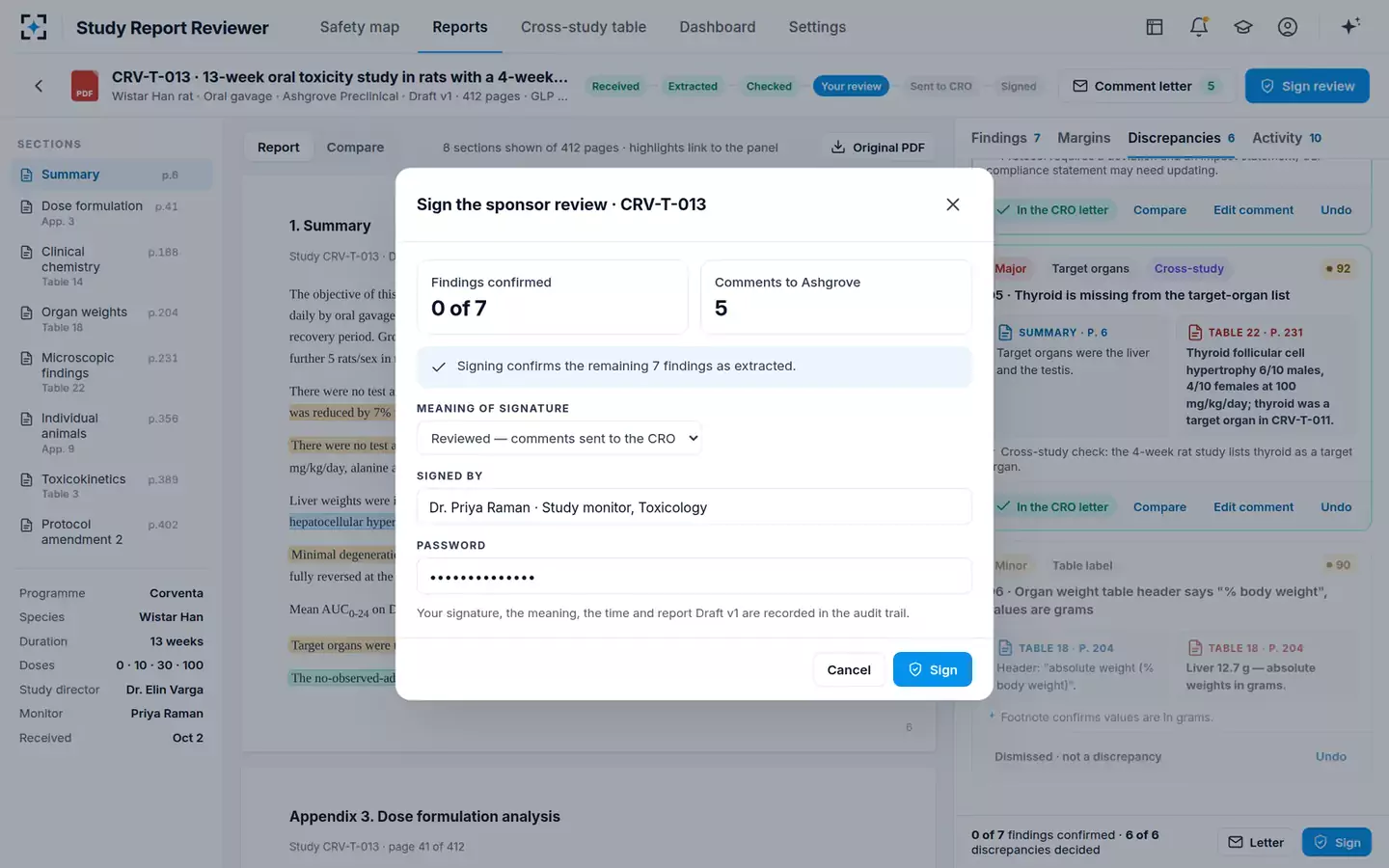Screen dimensions: 1389x868
Task: Click the red PDF file icon
Action: click(85, 86)
